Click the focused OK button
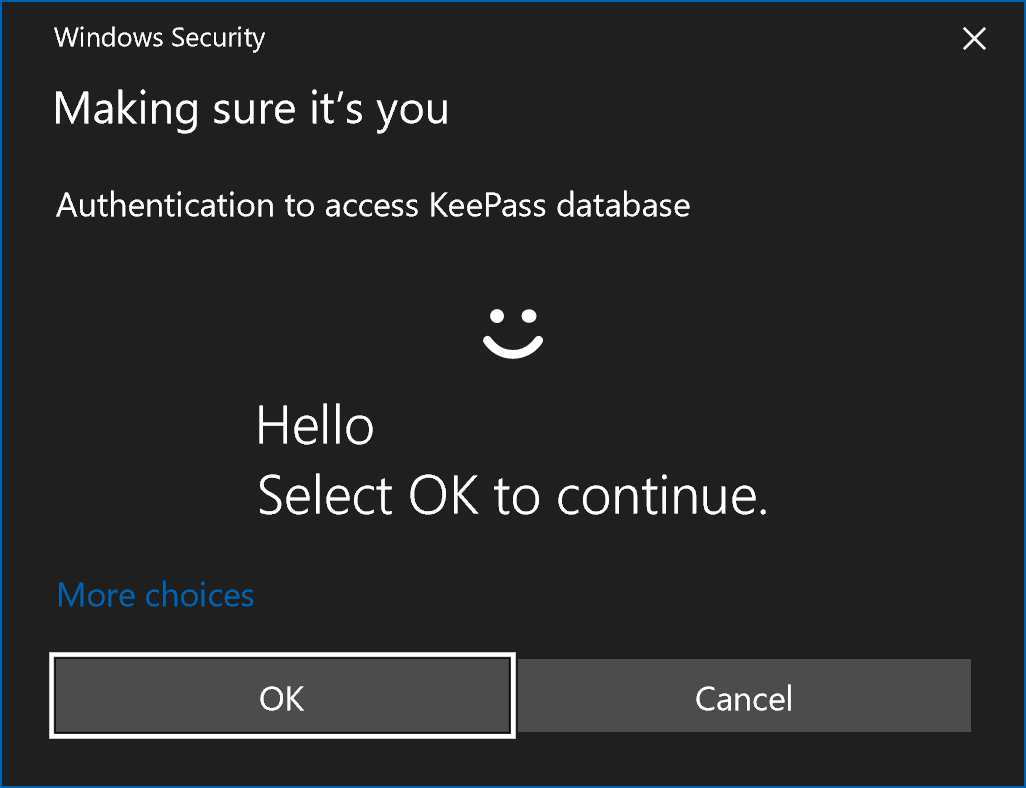1026x788 pixels. point(282,696)
